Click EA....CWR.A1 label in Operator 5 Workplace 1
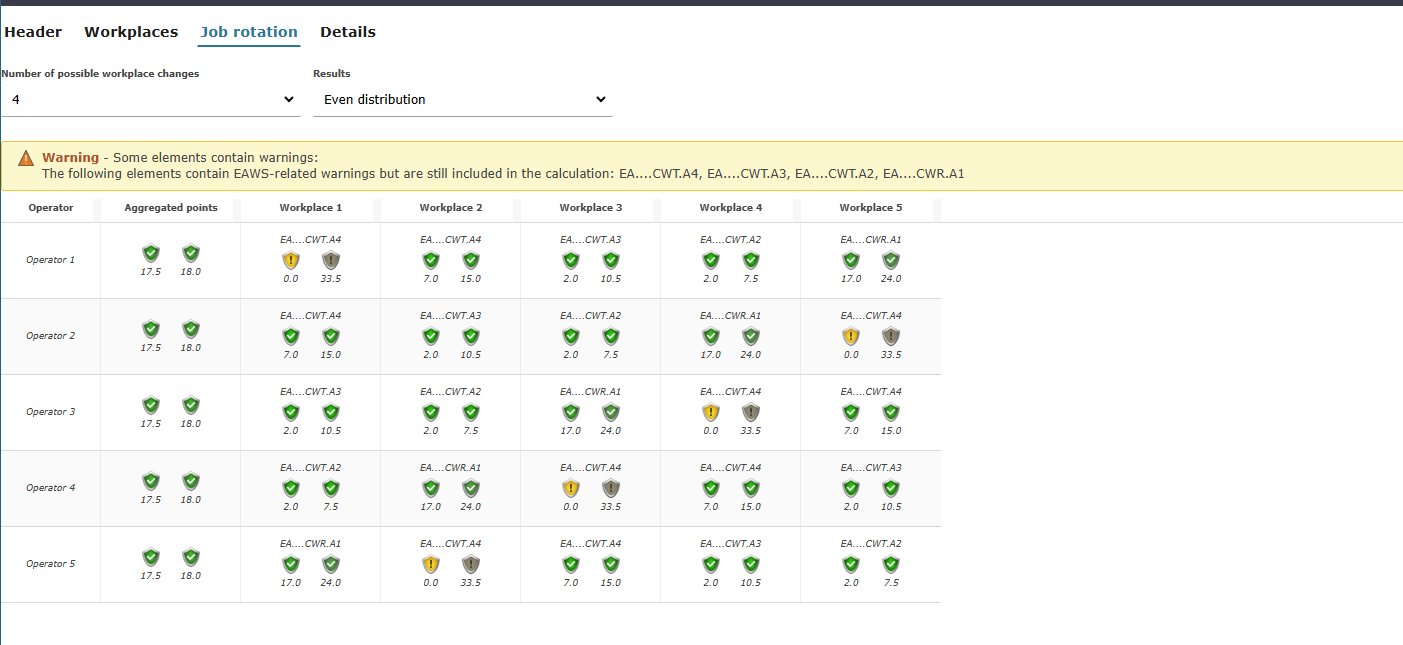Viewport: 1403px width, 645px height. click(x=311, y=544)
